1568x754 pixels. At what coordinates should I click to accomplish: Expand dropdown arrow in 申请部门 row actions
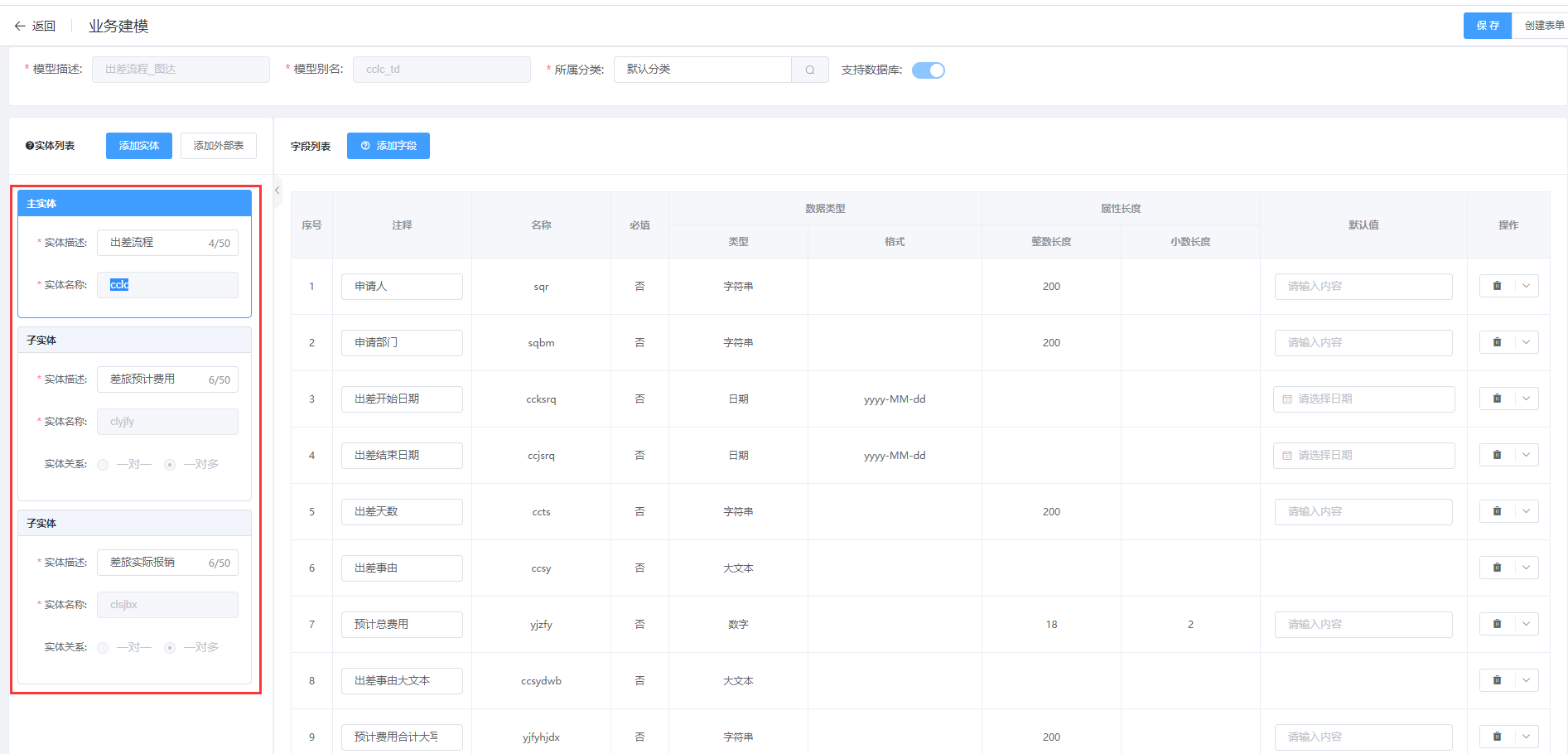click(1526, 342)
